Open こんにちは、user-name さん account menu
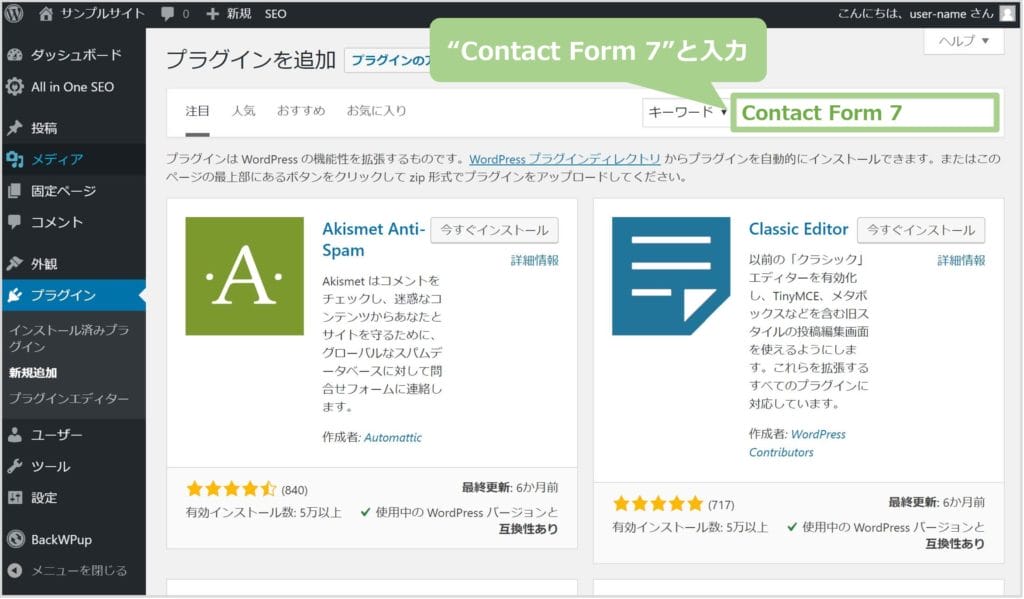This screenshot has width=1024, height=599. pyautogui.click(x=915, y=13)
